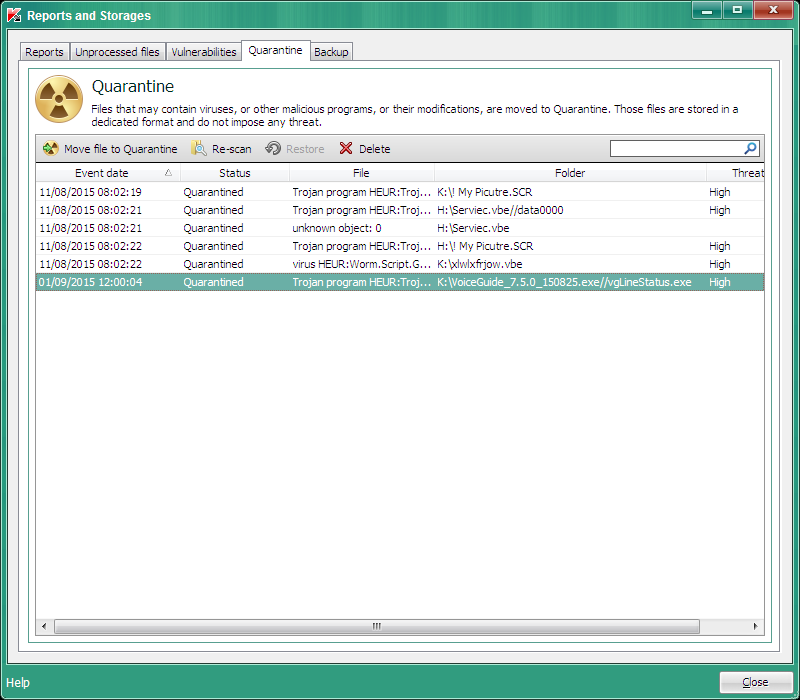This screenshot has width=800, height=700.
Task: Click the Restore arrow icon
Action: click(273, 148)
